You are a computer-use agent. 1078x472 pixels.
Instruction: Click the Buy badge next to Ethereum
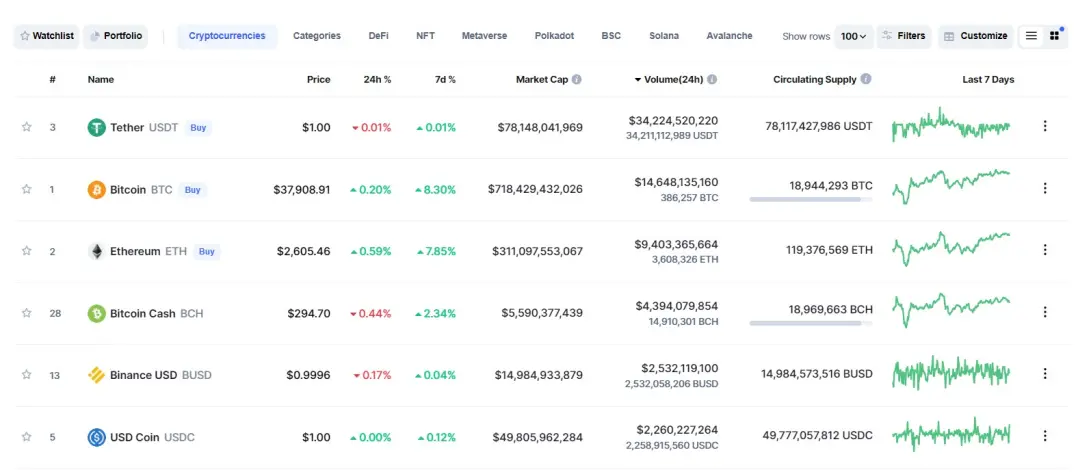207,251
